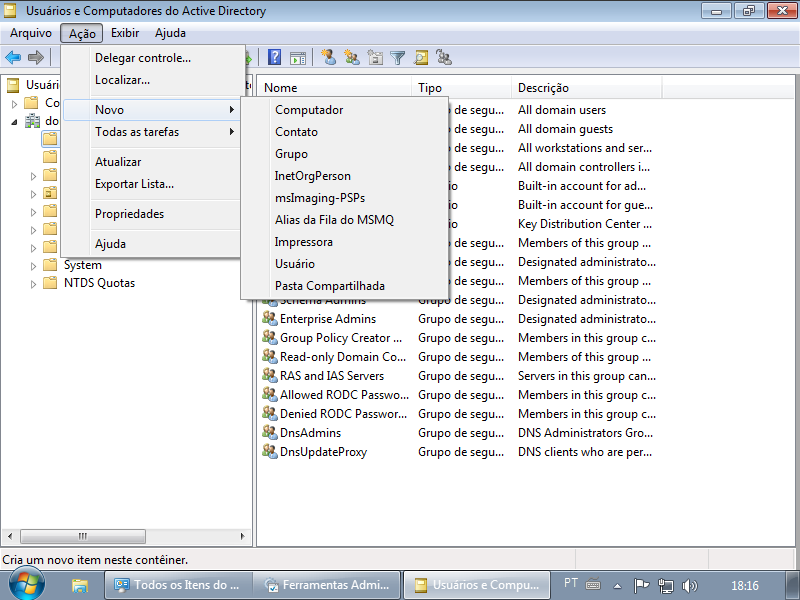This screenshot has width=800, height=600.
Task: Select Delegar controle... from the menu
Action: [151, 58]
